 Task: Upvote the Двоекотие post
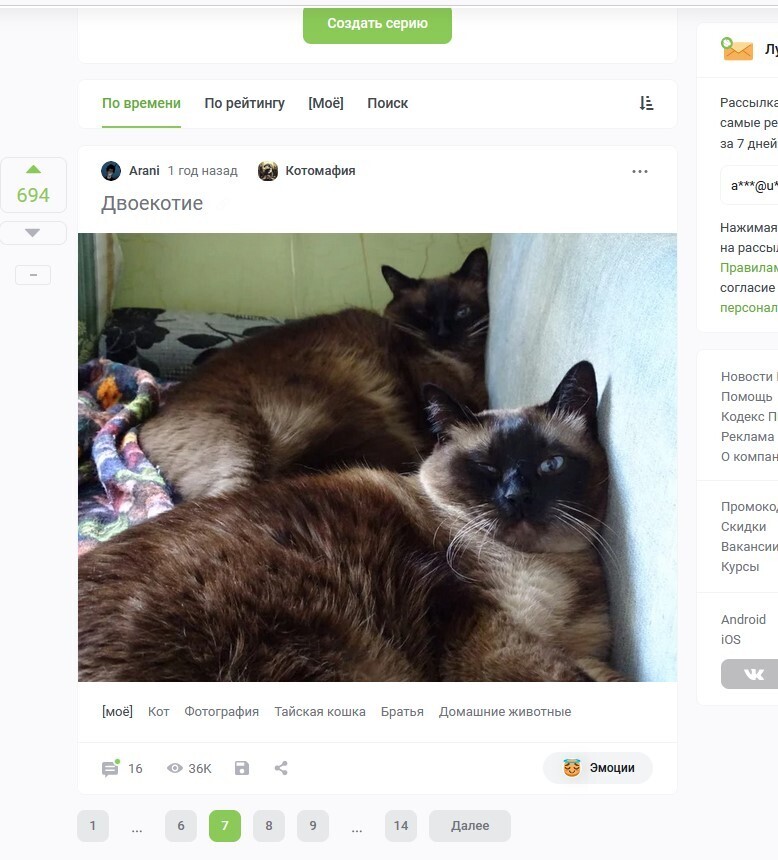point(33,169)
